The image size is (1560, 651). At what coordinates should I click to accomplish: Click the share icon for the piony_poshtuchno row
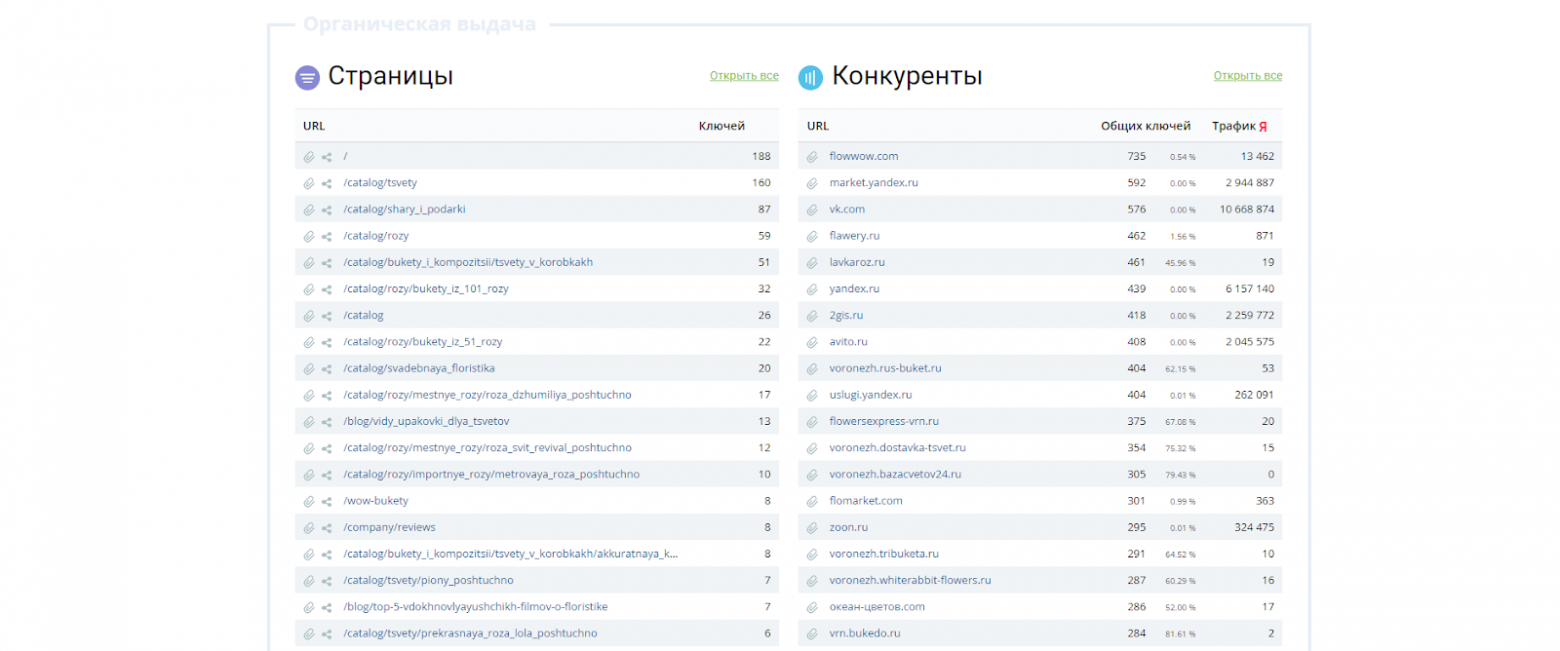pyautogui.click(x=327, y=581)
